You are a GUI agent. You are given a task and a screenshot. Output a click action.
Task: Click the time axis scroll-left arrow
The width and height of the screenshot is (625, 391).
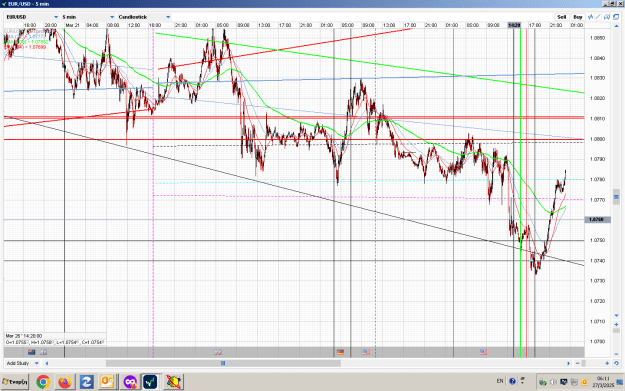[47, 363]
